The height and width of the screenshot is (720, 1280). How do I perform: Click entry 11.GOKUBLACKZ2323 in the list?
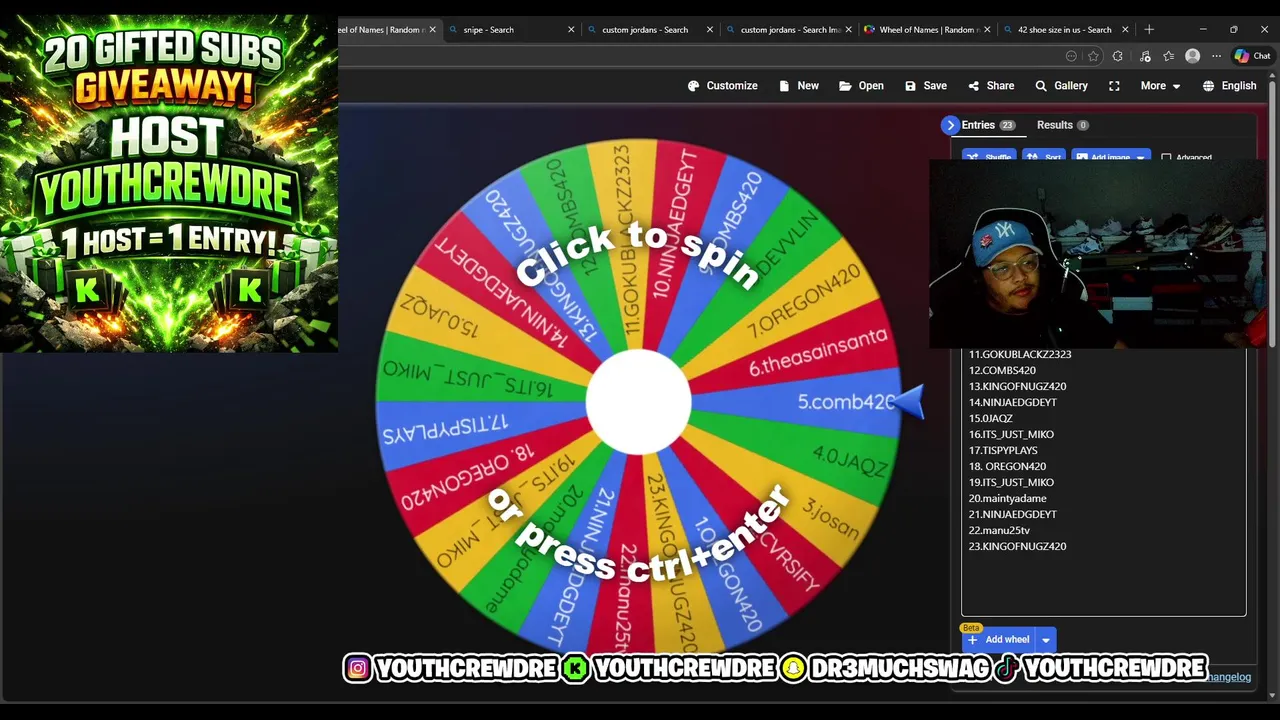(x=1020, y=354)
